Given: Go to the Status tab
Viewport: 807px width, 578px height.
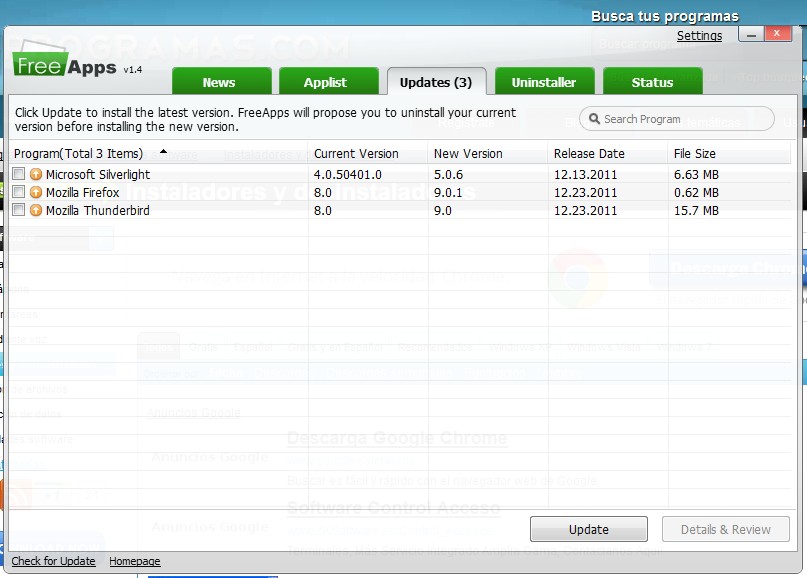Looking at the screenshot, I should [x=653, y=81].
